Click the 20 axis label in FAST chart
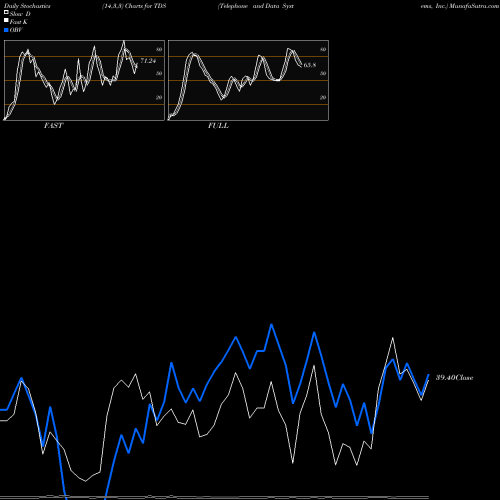 click(159, 97)
